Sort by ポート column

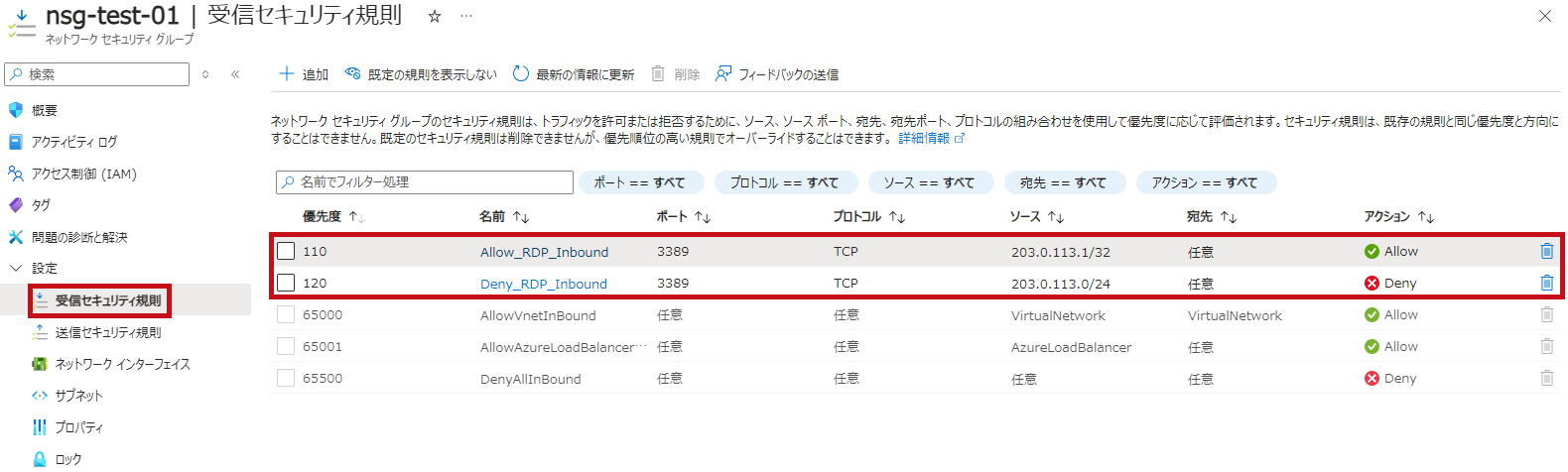(x=683, y=216)
